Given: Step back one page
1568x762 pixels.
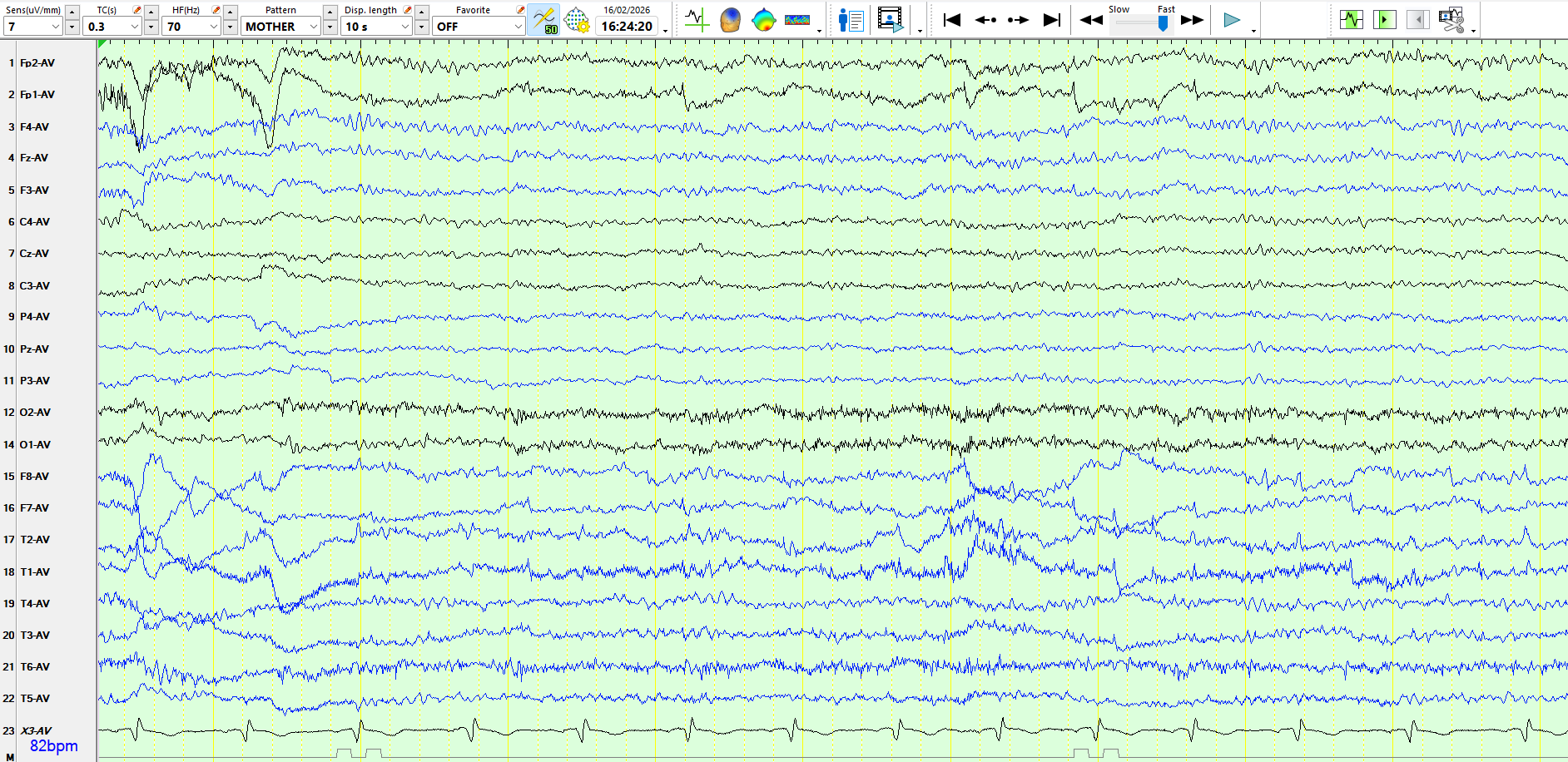Looking at the screenshot, I should click(985, 20).
